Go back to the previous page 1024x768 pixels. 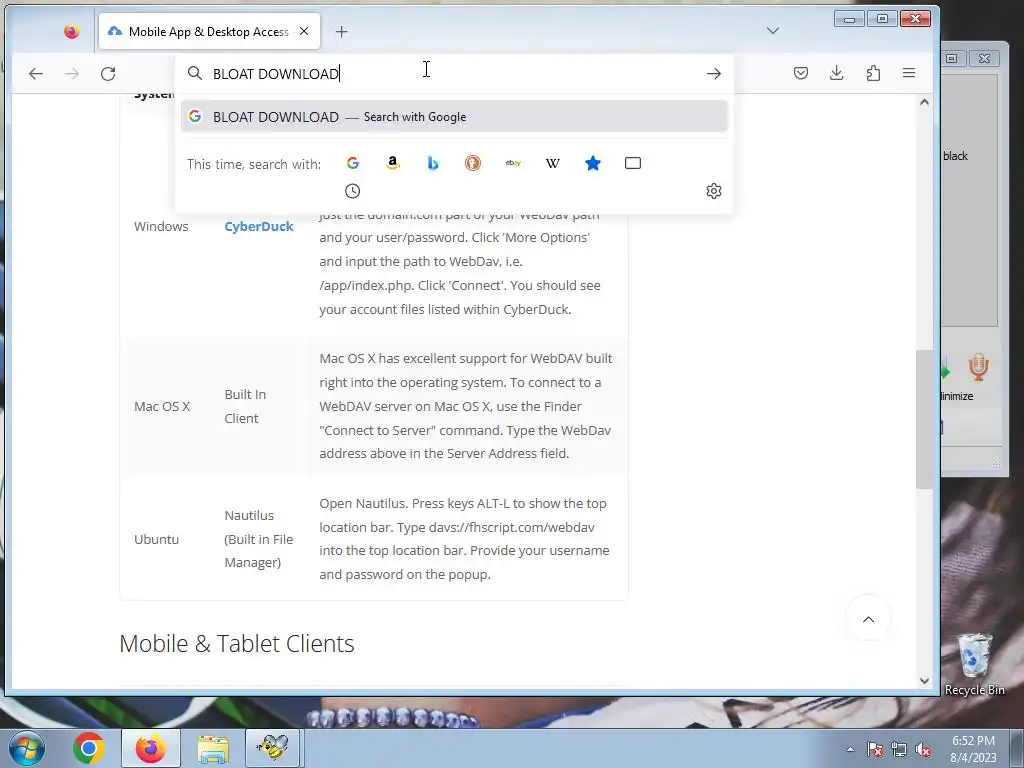point(36,74)
